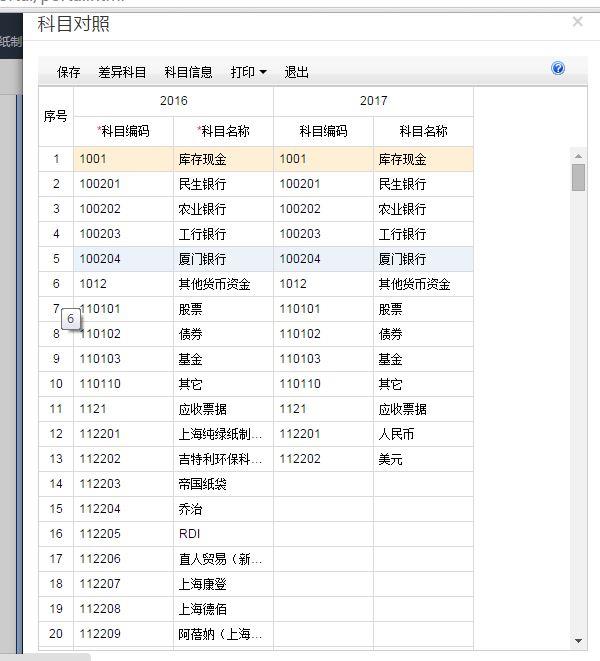The height and width of the screenshot is (661, 600).
Task: Select 2016 name cell 直人贸易（新…
Action: [x=223, y=559]
